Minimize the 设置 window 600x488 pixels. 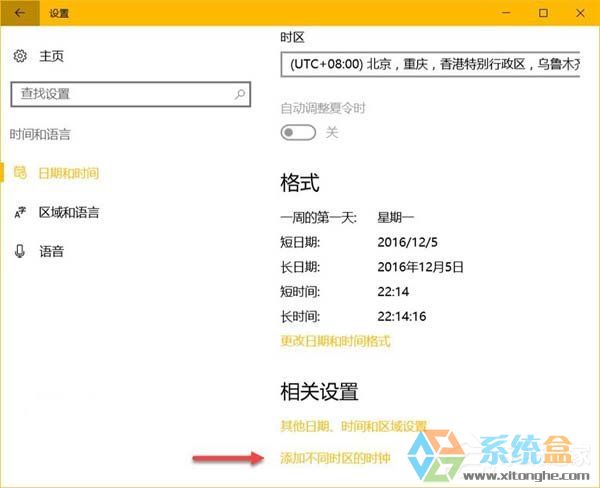[x=506, y=13]
